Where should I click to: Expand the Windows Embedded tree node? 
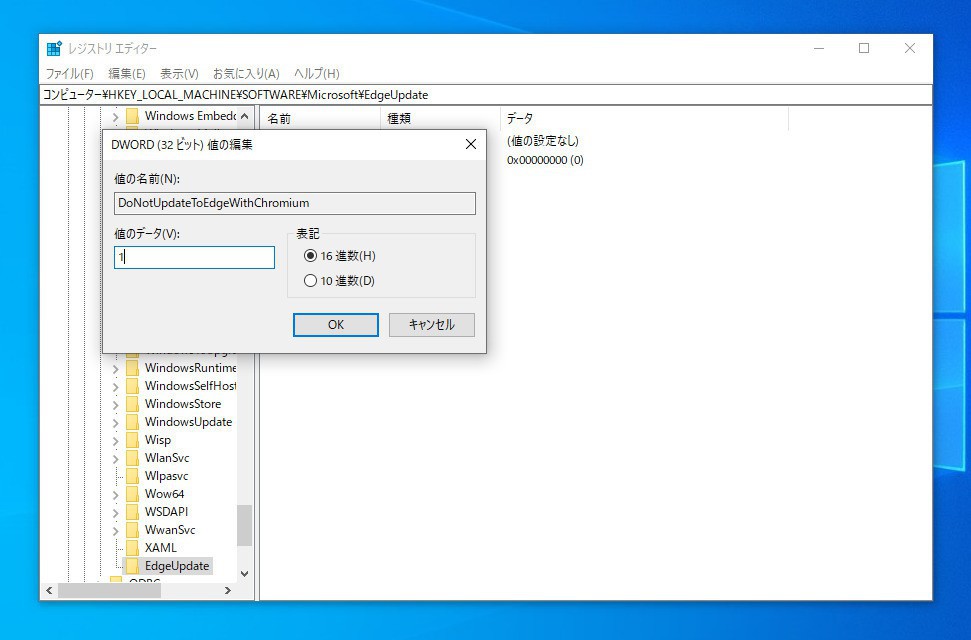115,116
